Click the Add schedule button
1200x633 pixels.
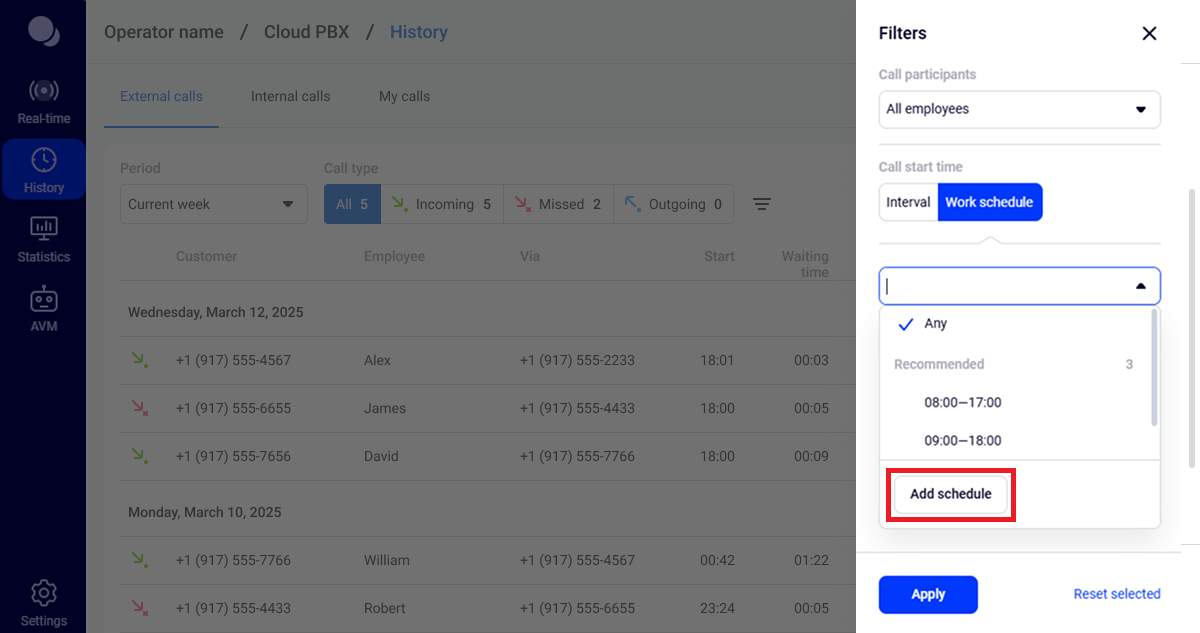(x=950, y=494)
